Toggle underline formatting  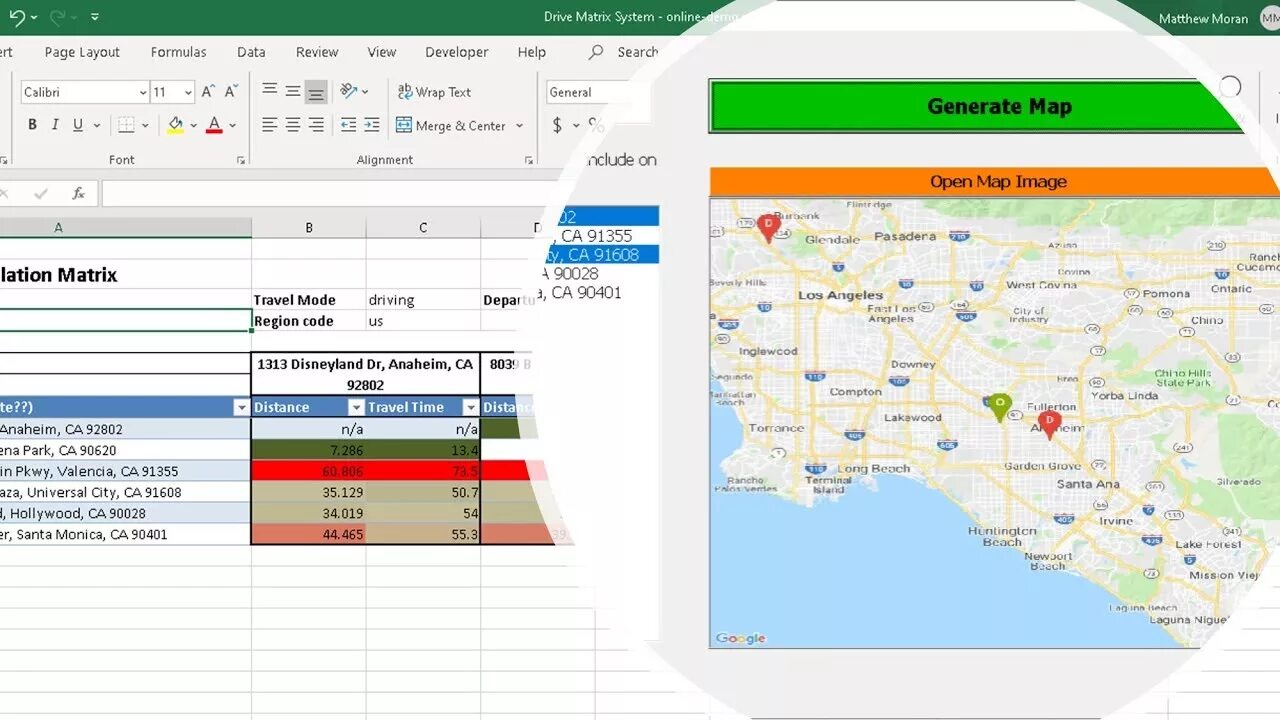[x=78, y=125]
